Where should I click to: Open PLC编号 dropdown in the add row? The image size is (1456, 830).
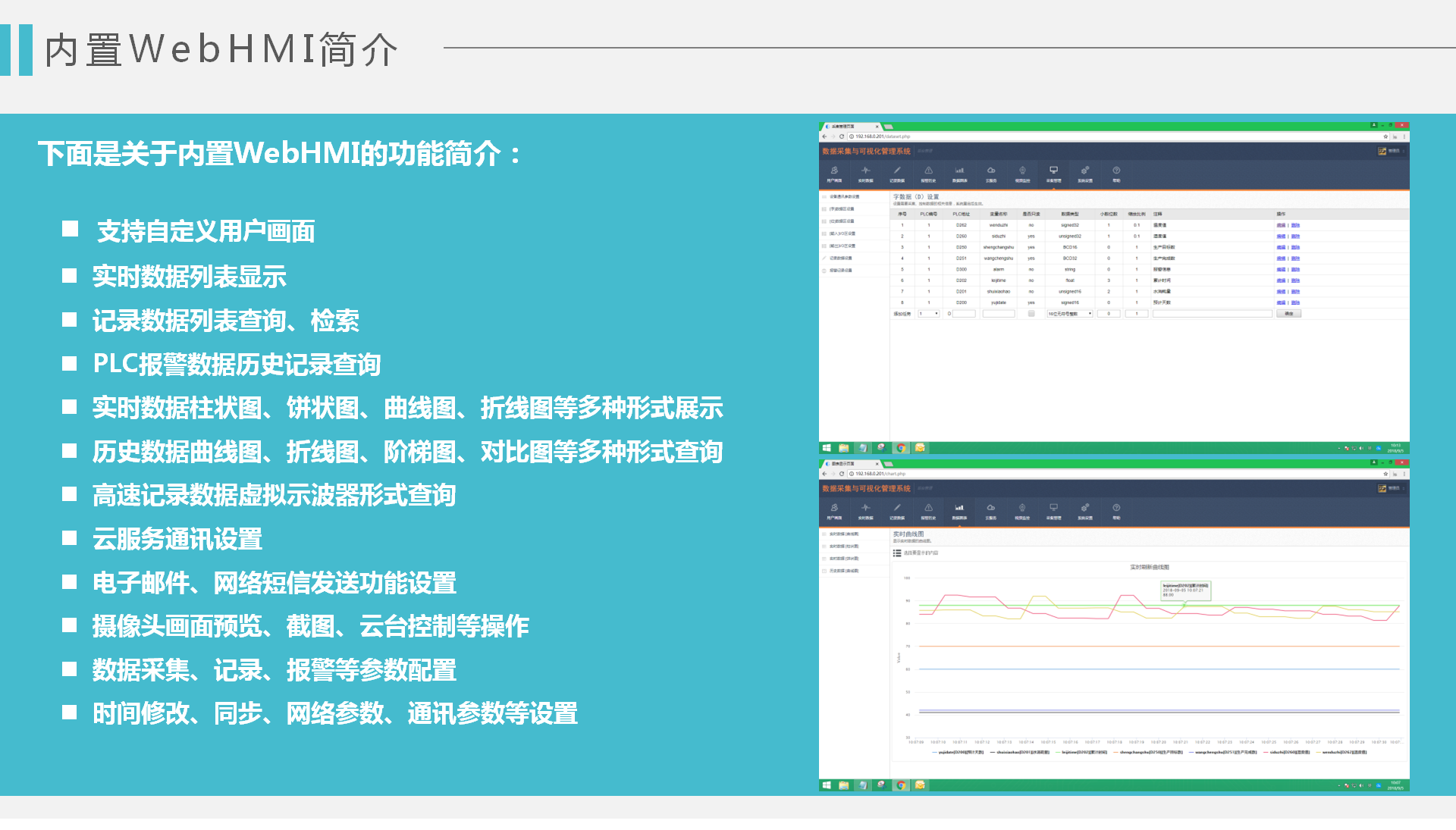[x=929, y=314]
